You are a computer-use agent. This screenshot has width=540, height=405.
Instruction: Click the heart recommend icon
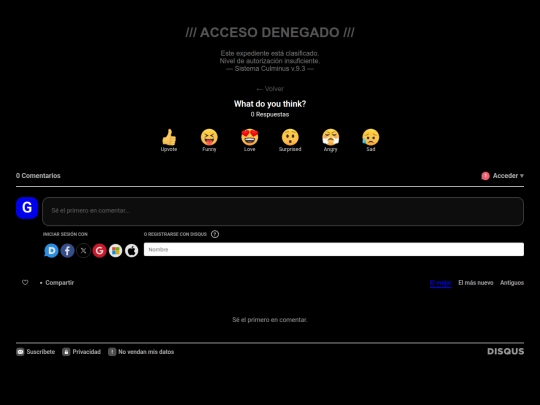click(x=25, y=282)
